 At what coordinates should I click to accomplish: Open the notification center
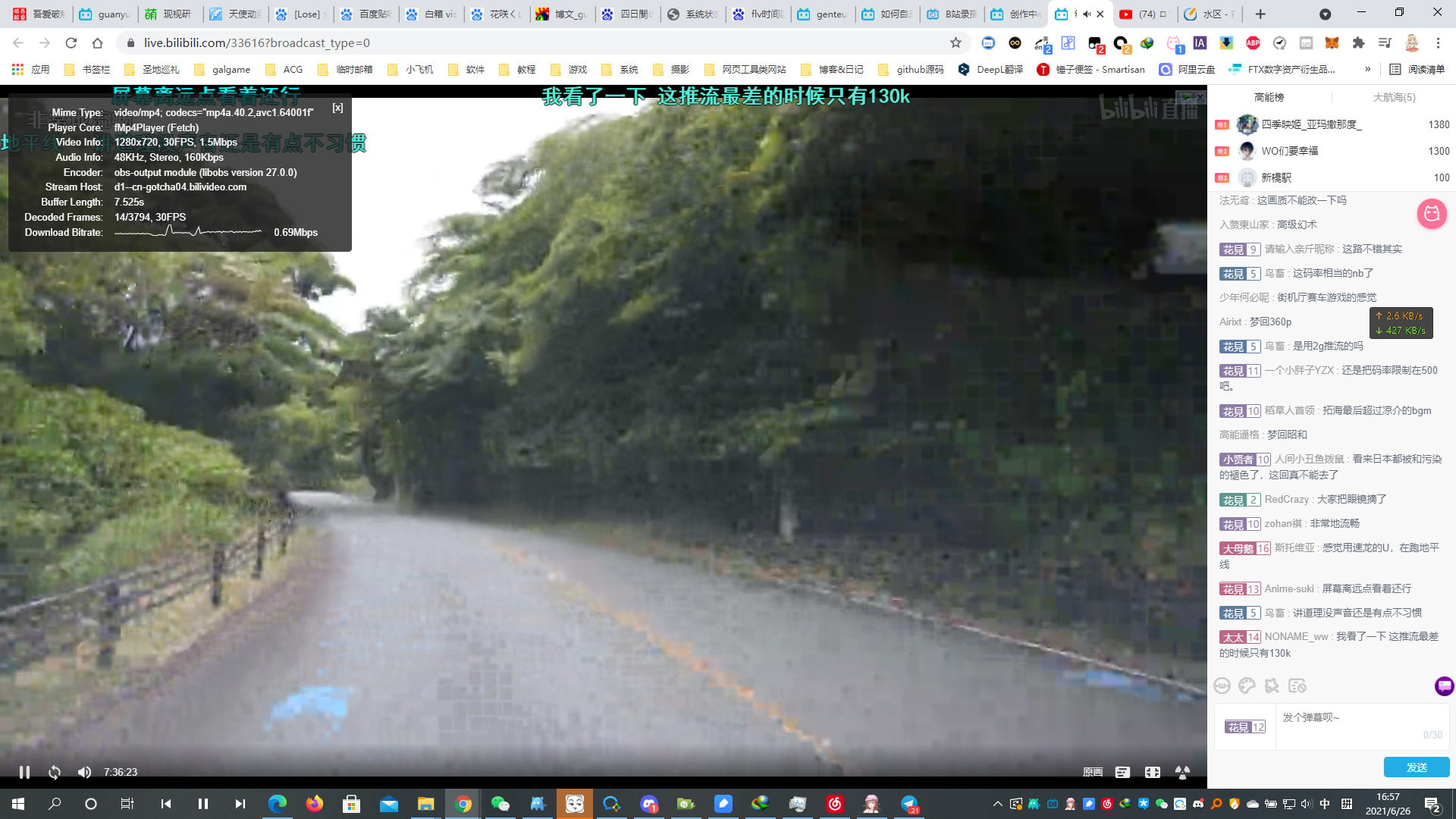click(1432, 803)
